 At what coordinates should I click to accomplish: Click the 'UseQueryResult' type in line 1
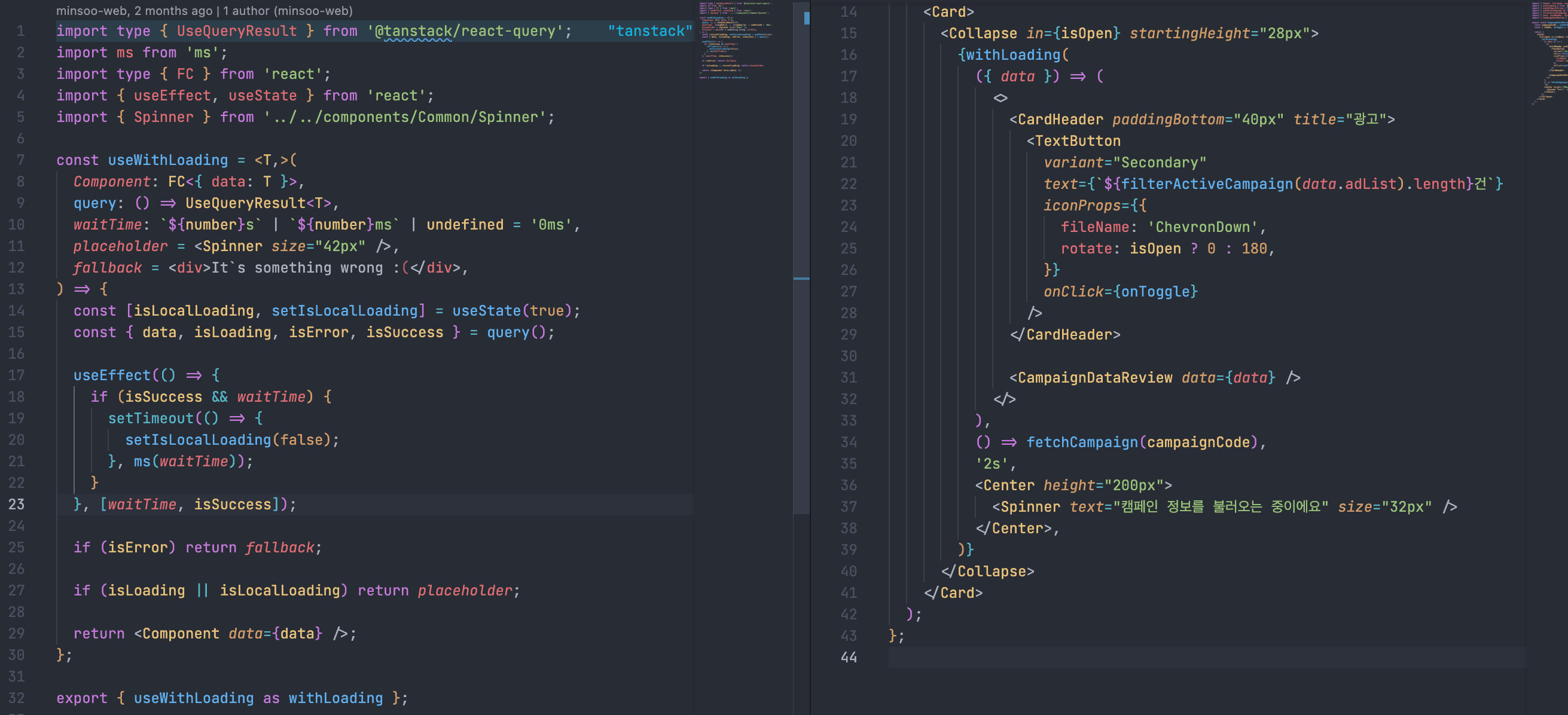point(237,31)
